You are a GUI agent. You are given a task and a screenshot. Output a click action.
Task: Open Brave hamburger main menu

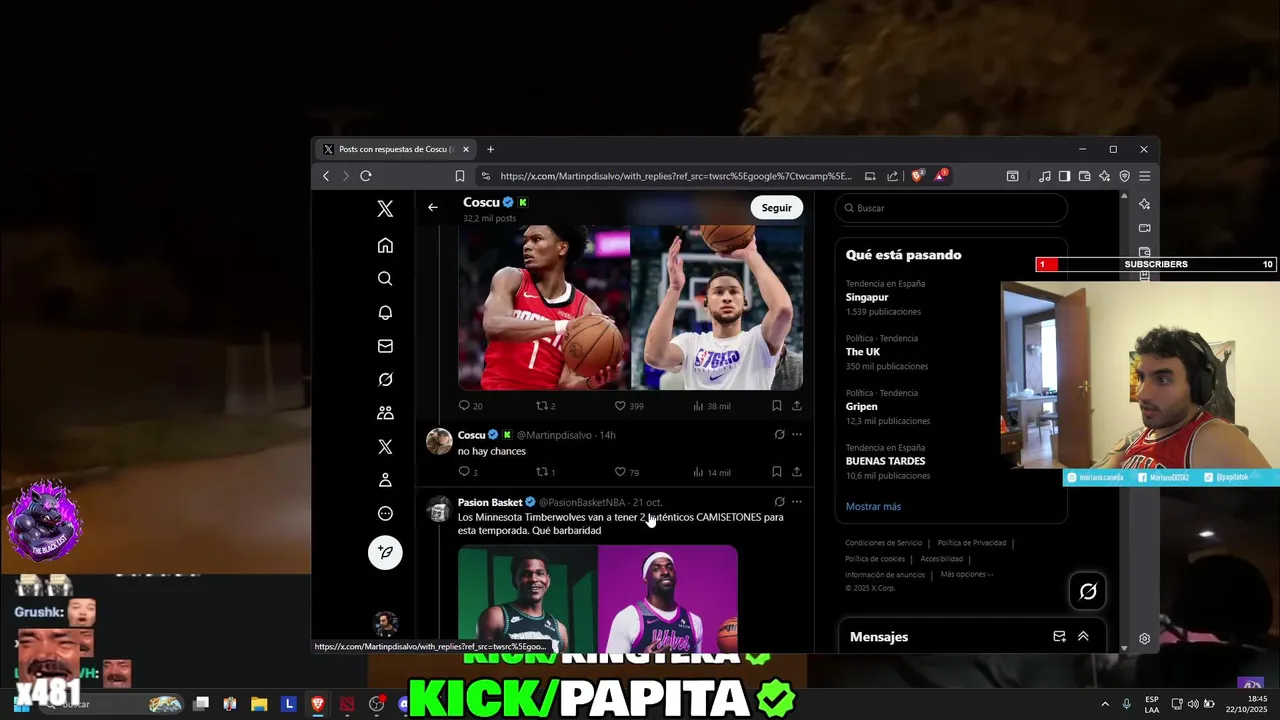click(1144, 176)
